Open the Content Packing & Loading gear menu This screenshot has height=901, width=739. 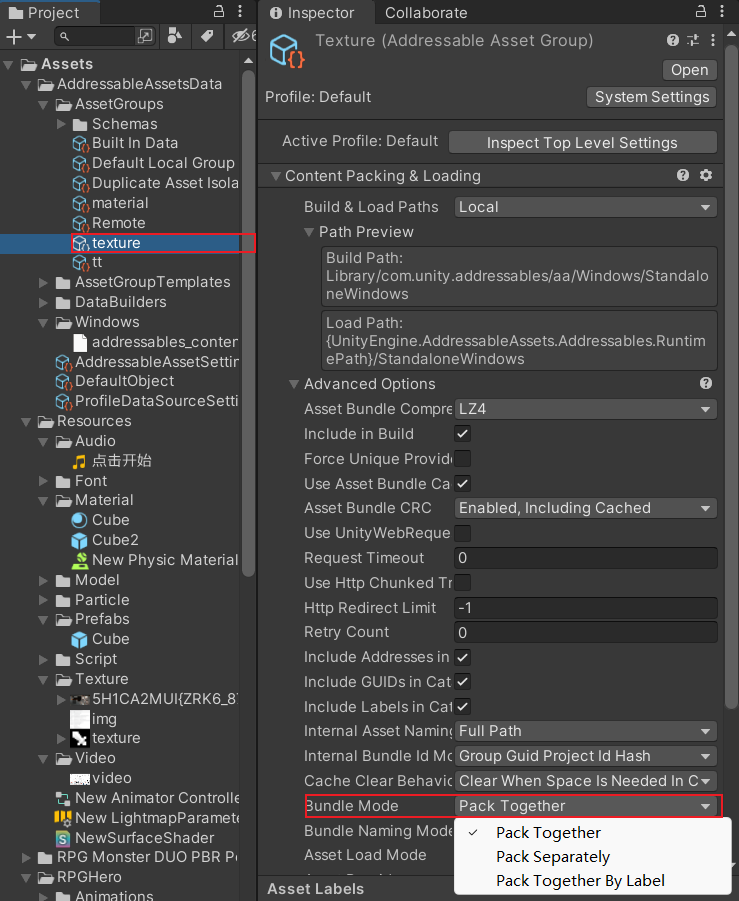[x=706, y=175]
